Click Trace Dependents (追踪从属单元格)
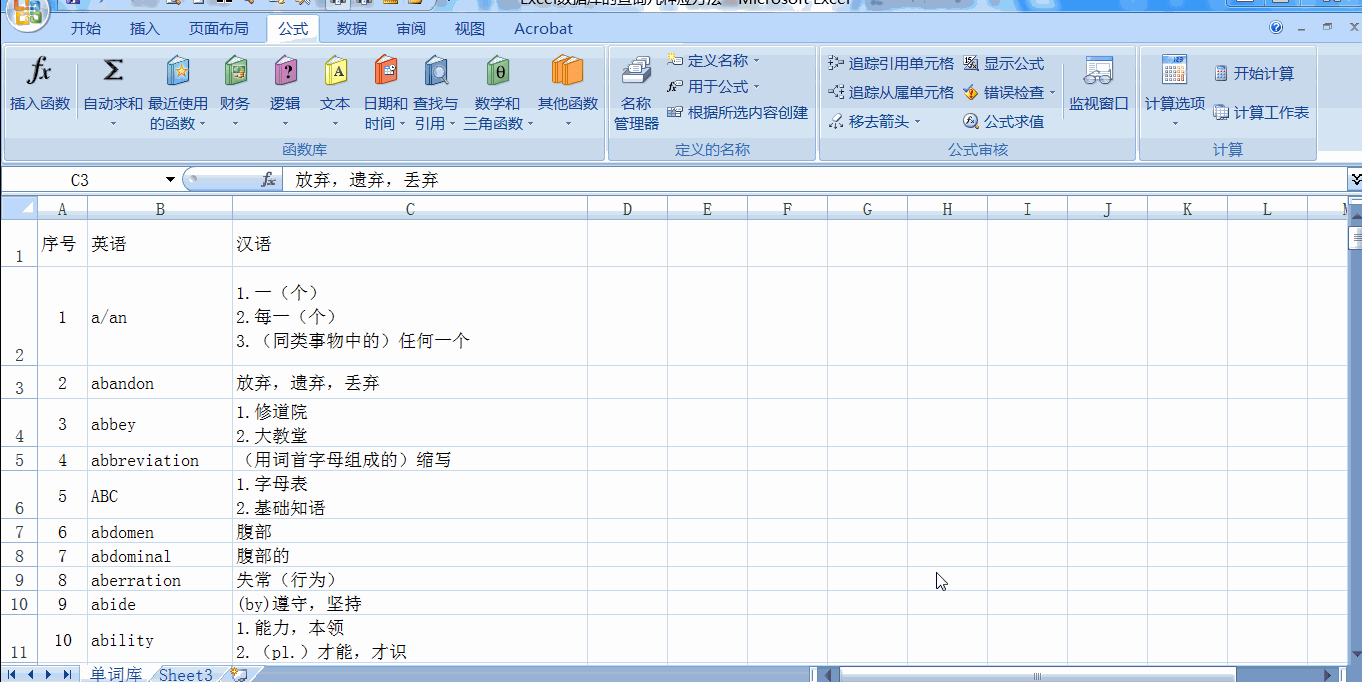 coord(891,93)
